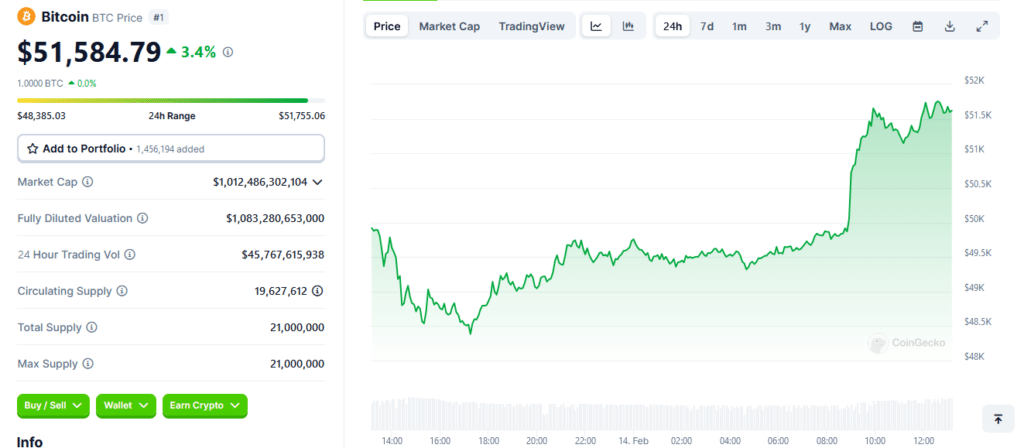Open the Earn Crypto dropdown

[205, 406]
